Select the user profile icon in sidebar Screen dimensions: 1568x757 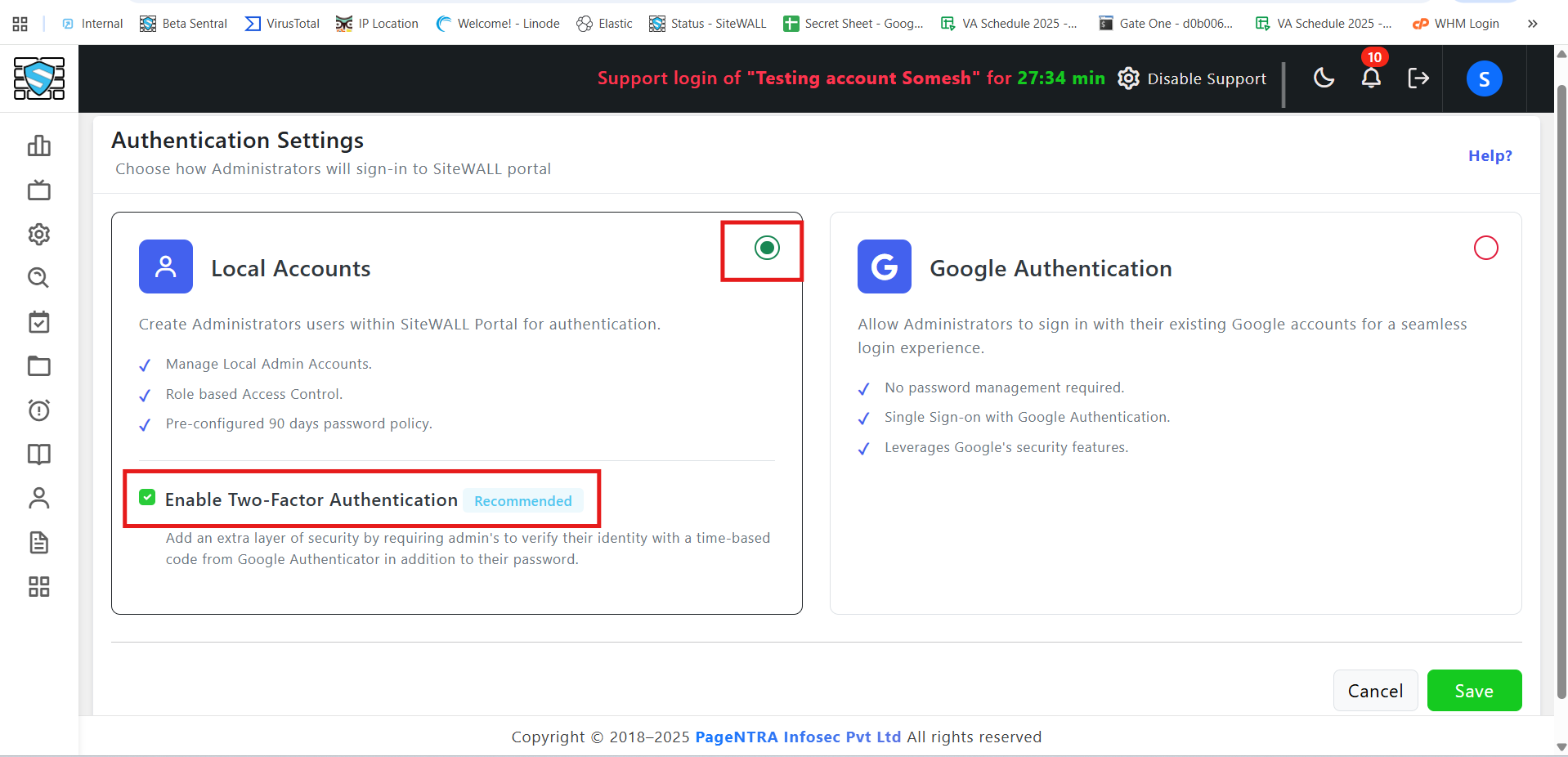[x=38, y=499]
